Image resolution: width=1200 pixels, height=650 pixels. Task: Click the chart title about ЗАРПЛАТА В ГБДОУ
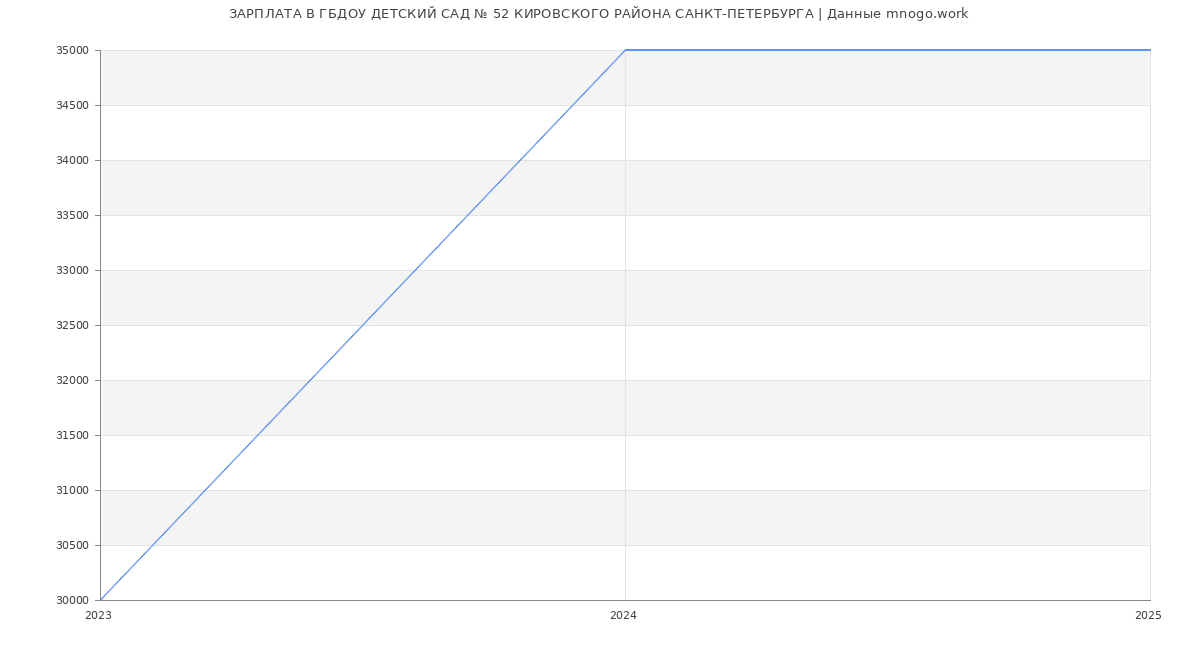click(x=598, y=14)
